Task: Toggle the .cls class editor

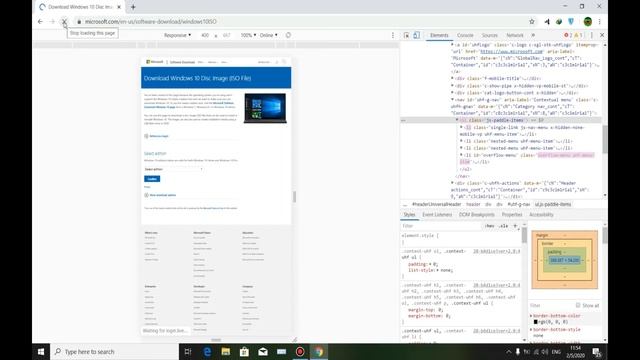Action: tap(504, 226)
